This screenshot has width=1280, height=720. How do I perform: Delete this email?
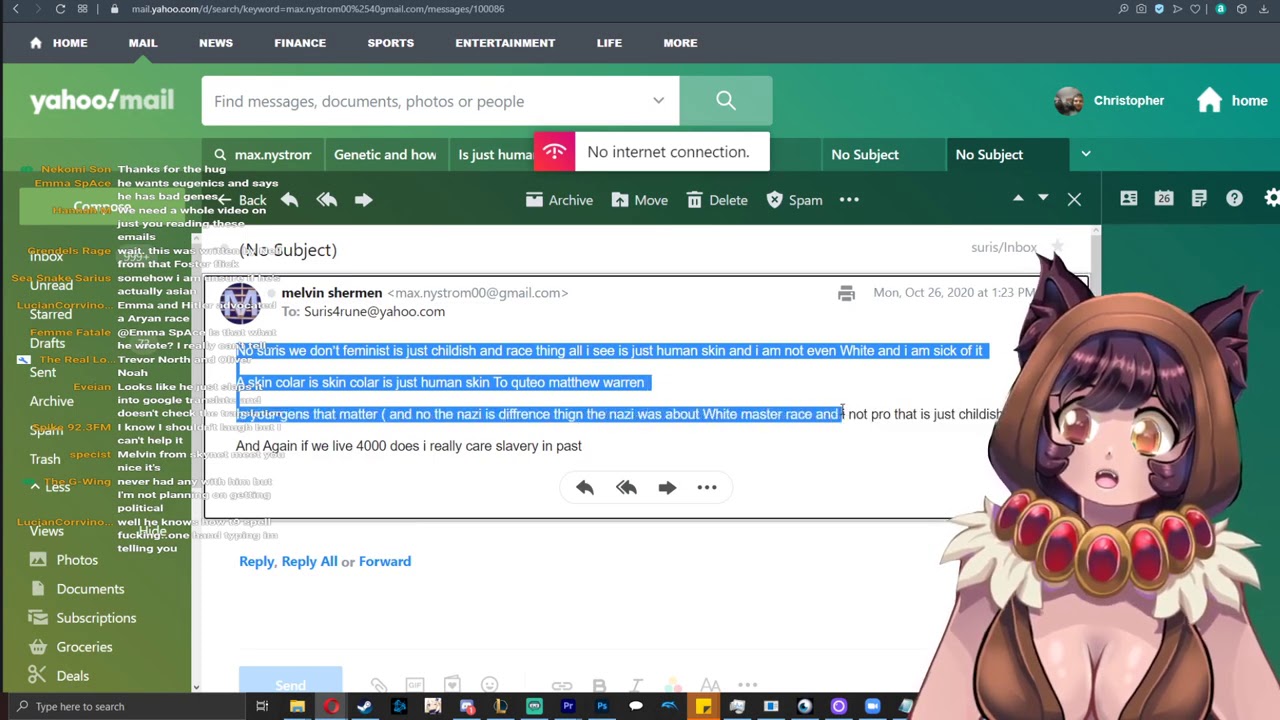click(x=717, y=200)
